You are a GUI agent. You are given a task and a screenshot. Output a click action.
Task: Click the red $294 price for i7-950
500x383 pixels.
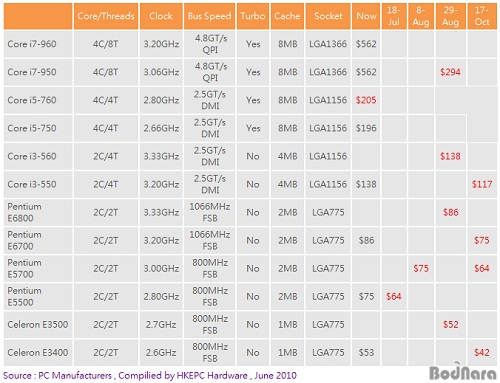450,72
